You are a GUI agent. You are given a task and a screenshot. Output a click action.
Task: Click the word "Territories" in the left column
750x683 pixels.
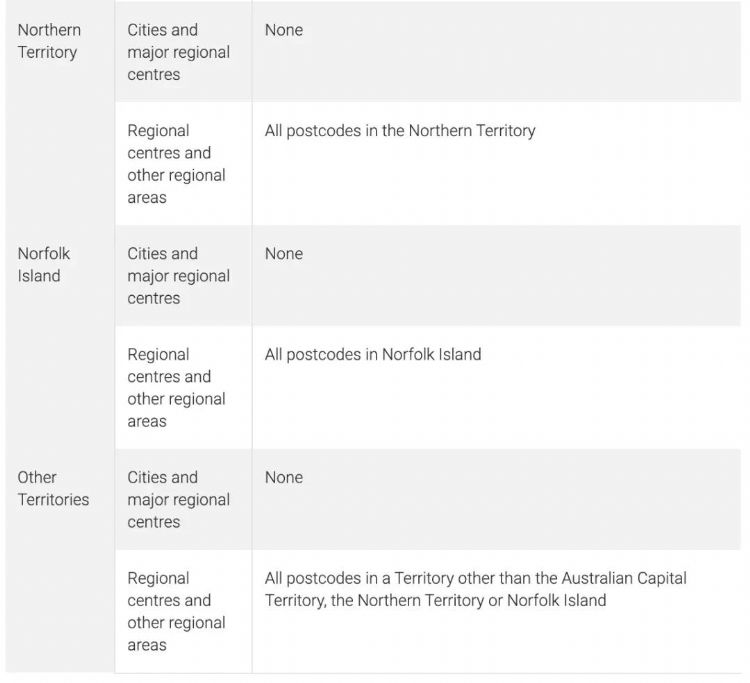[x=53, y=500]
